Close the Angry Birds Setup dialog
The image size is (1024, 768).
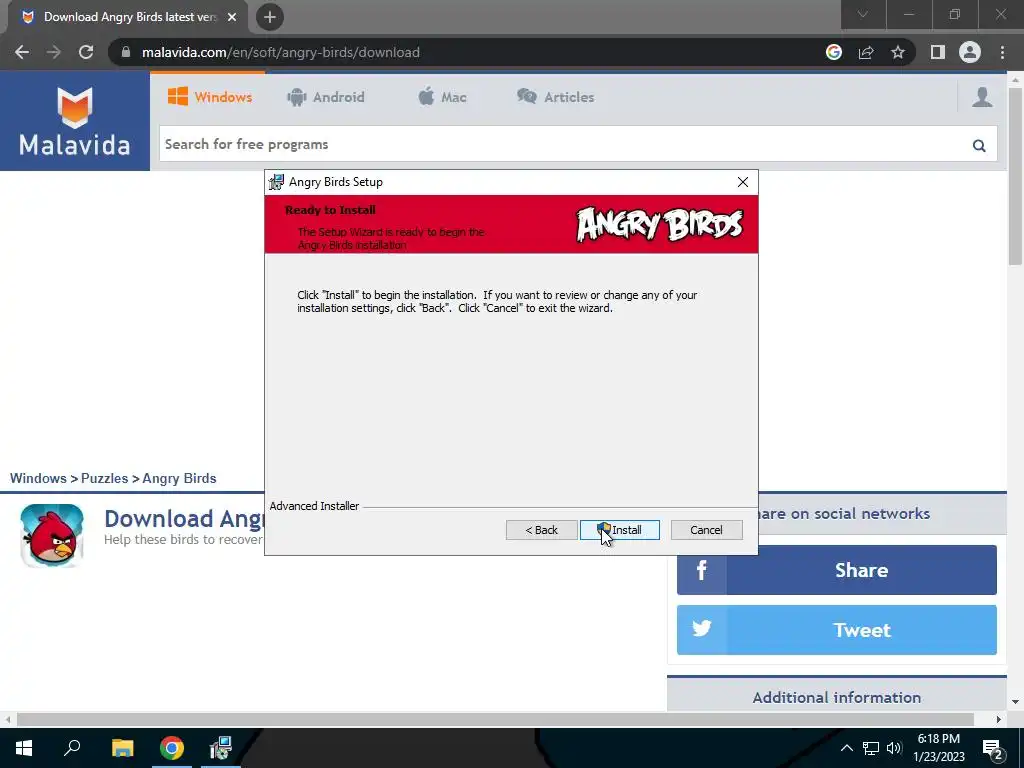[x=743, y=182]
